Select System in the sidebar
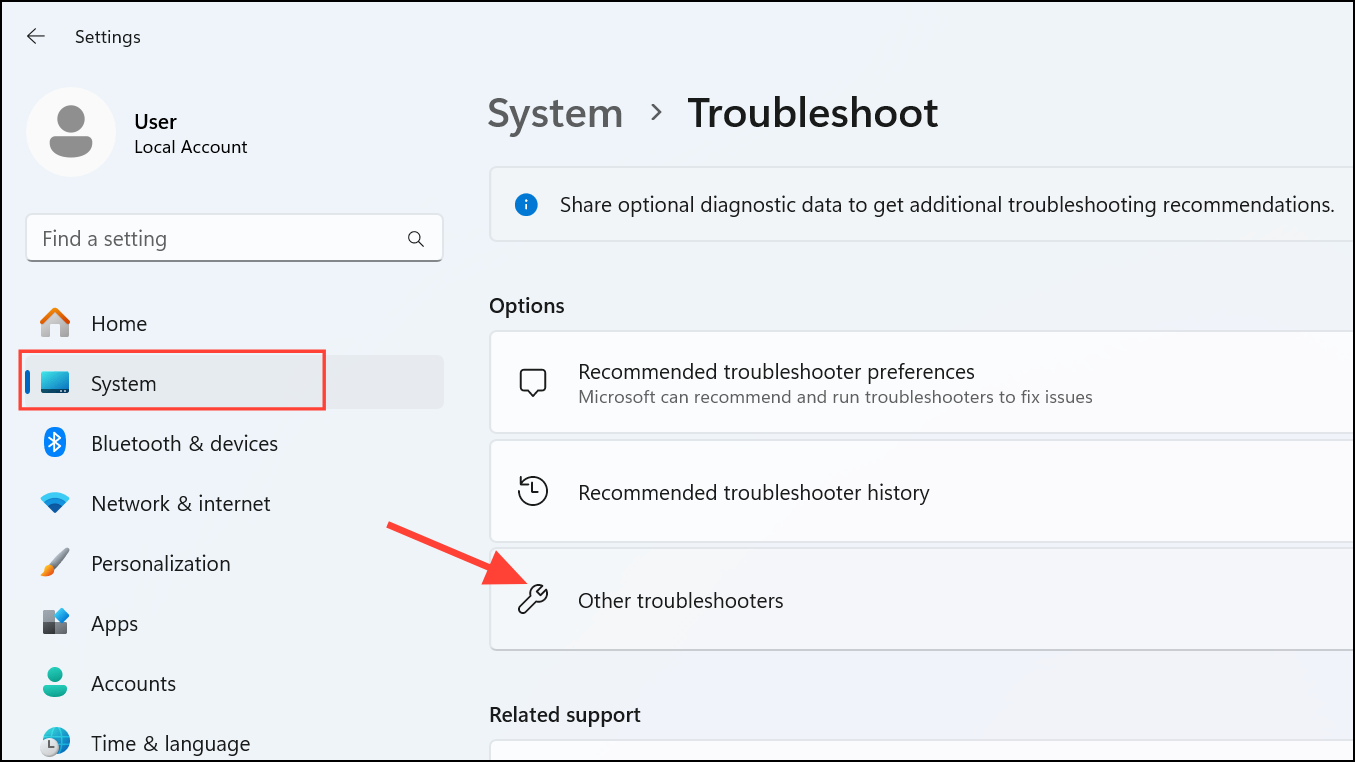 click(x=124, y=383)
